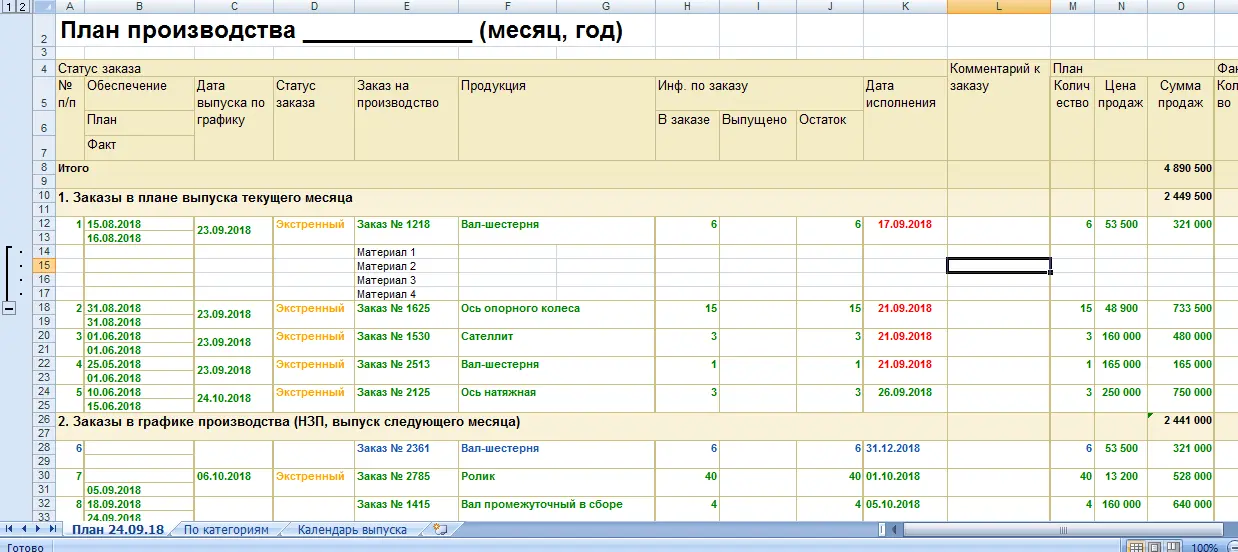
Task: Go to the last sheet tab arrow
Action: pyautogui.click(x=52, y=529)
